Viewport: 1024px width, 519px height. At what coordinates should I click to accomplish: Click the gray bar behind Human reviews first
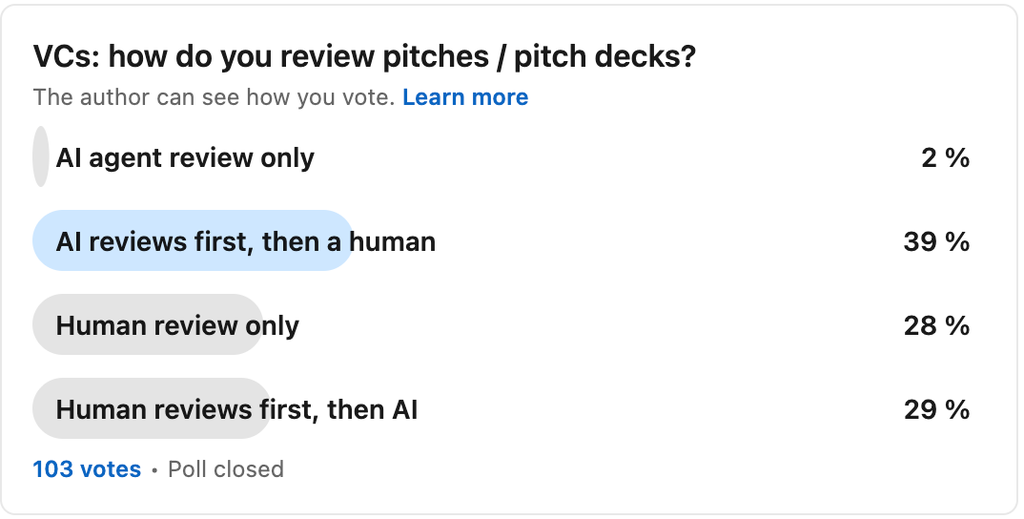pos(152,408)
